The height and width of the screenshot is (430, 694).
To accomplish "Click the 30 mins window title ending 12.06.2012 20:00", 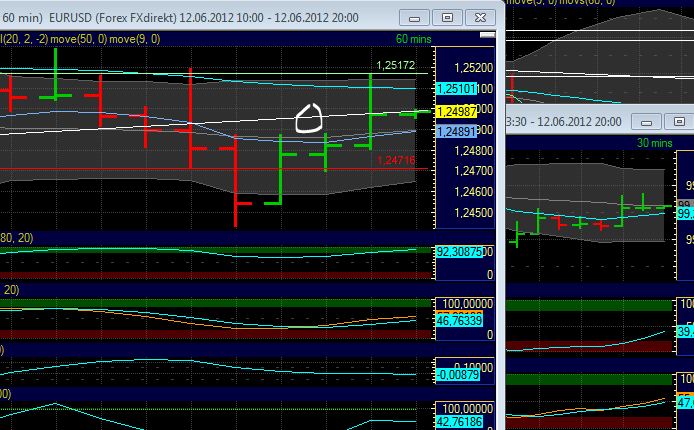I will tap(564, 122).
